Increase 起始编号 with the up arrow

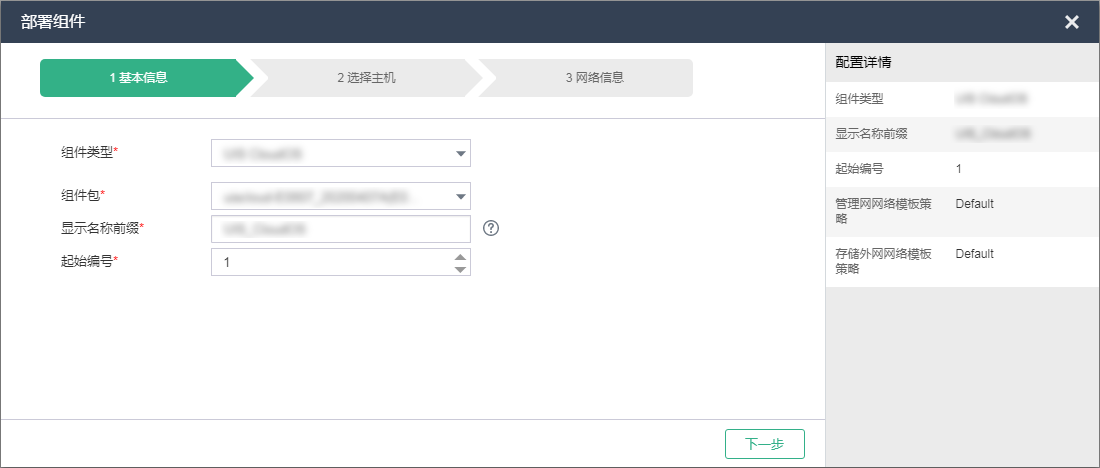pyautogui.click(x=460, y=256)
